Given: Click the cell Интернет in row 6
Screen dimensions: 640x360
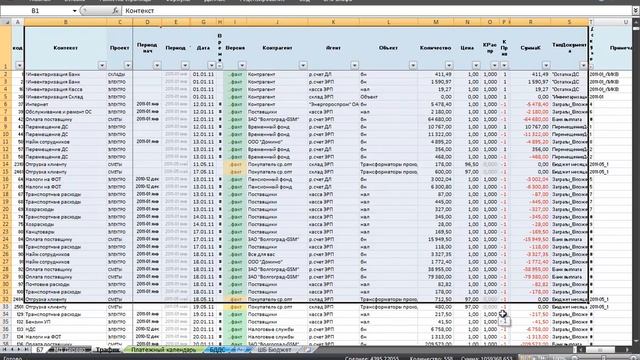Looking at the screenshot, I should click(66, 104).
